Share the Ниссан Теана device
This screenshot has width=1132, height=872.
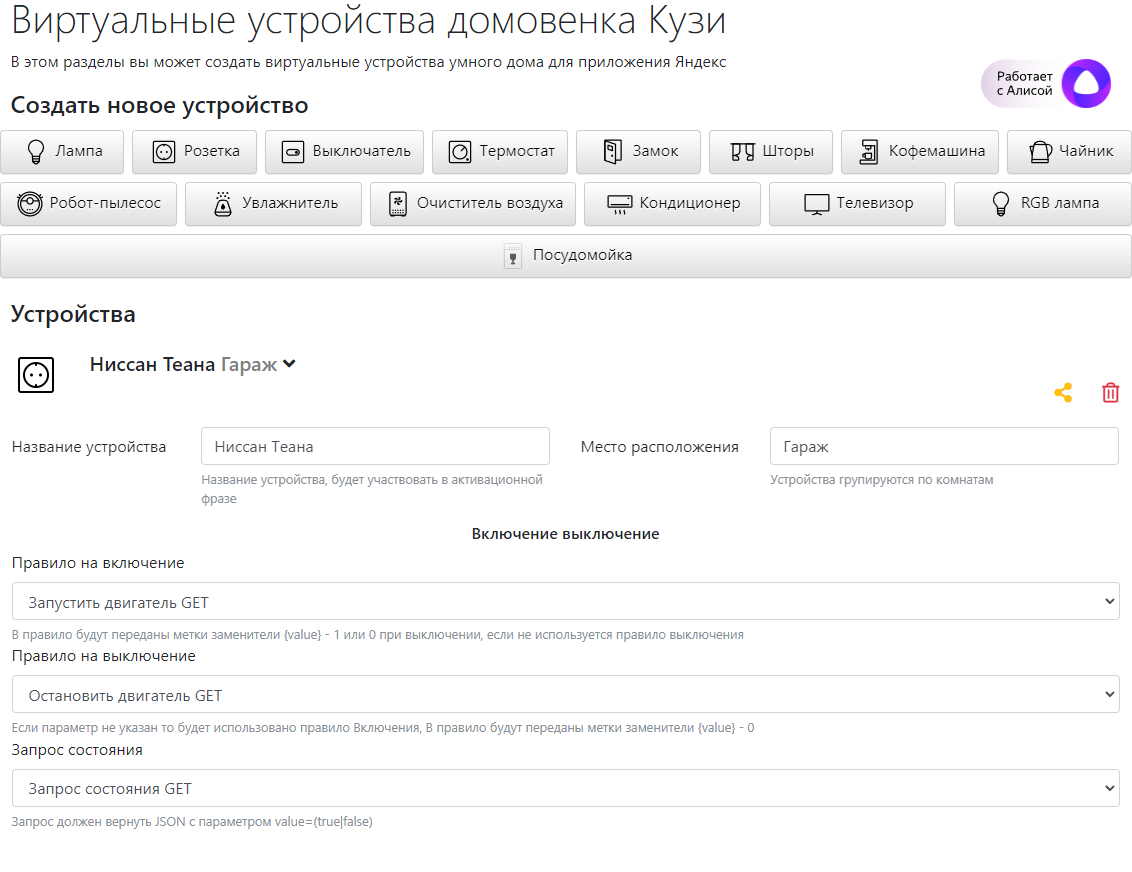point(1063,393)
